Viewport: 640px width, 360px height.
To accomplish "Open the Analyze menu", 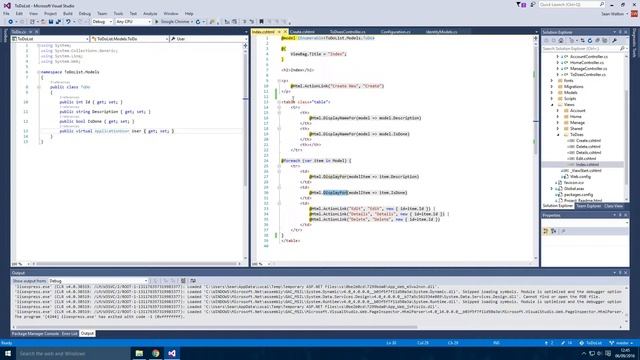I will 150,13.
